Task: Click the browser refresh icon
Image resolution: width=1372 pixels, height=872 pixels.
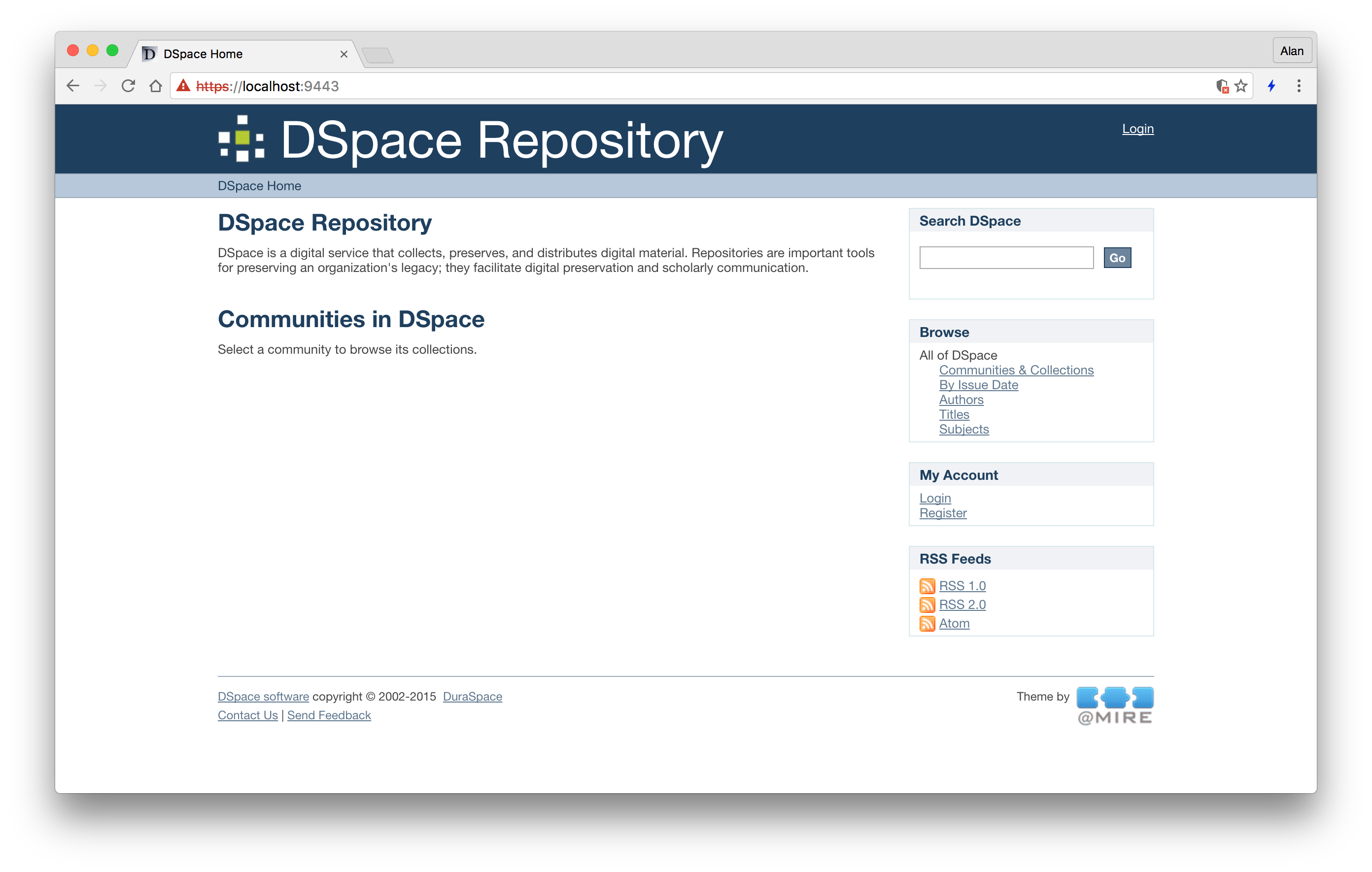Action: 128,87
